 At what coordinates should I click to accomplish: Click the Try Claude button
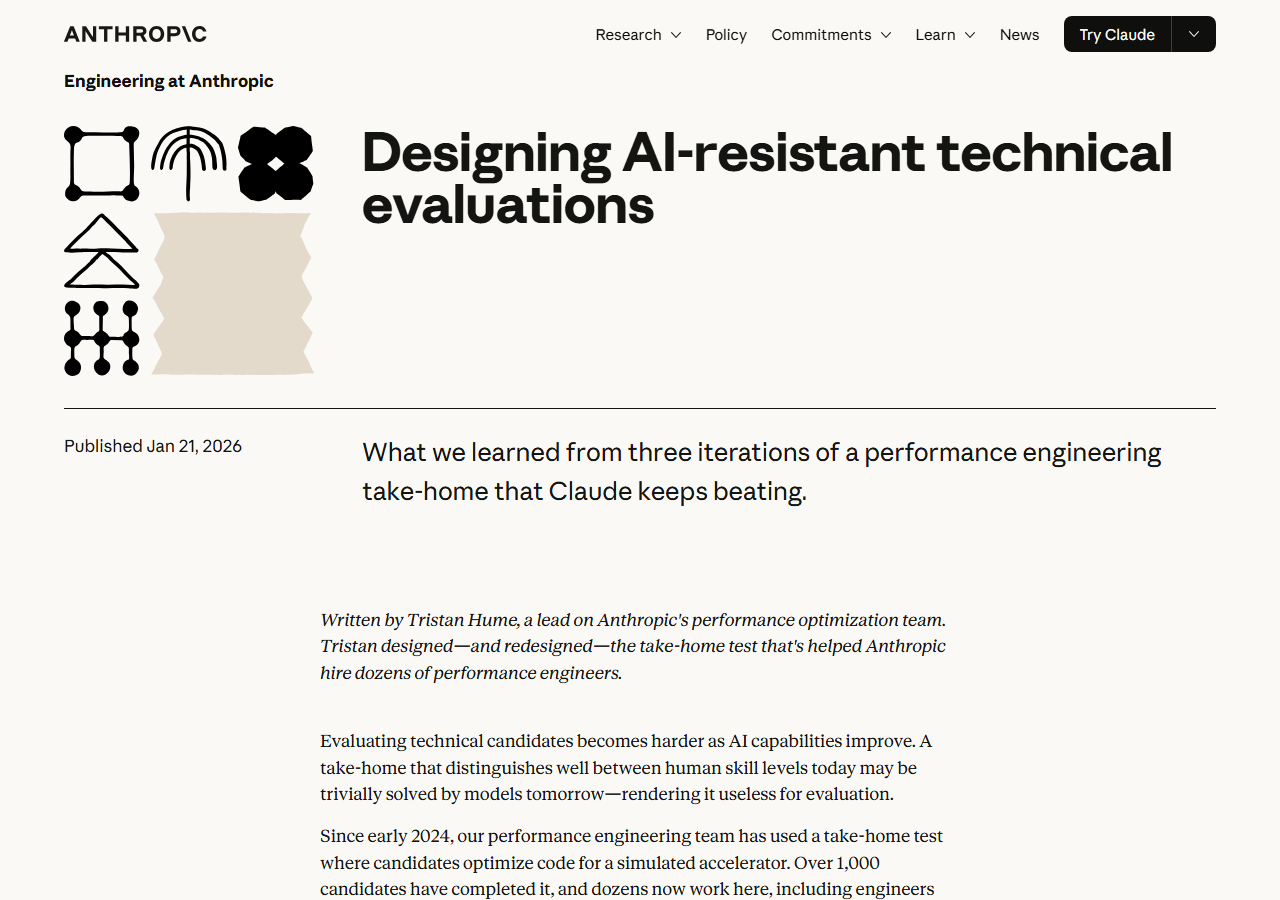click(x=1117, y=34)
